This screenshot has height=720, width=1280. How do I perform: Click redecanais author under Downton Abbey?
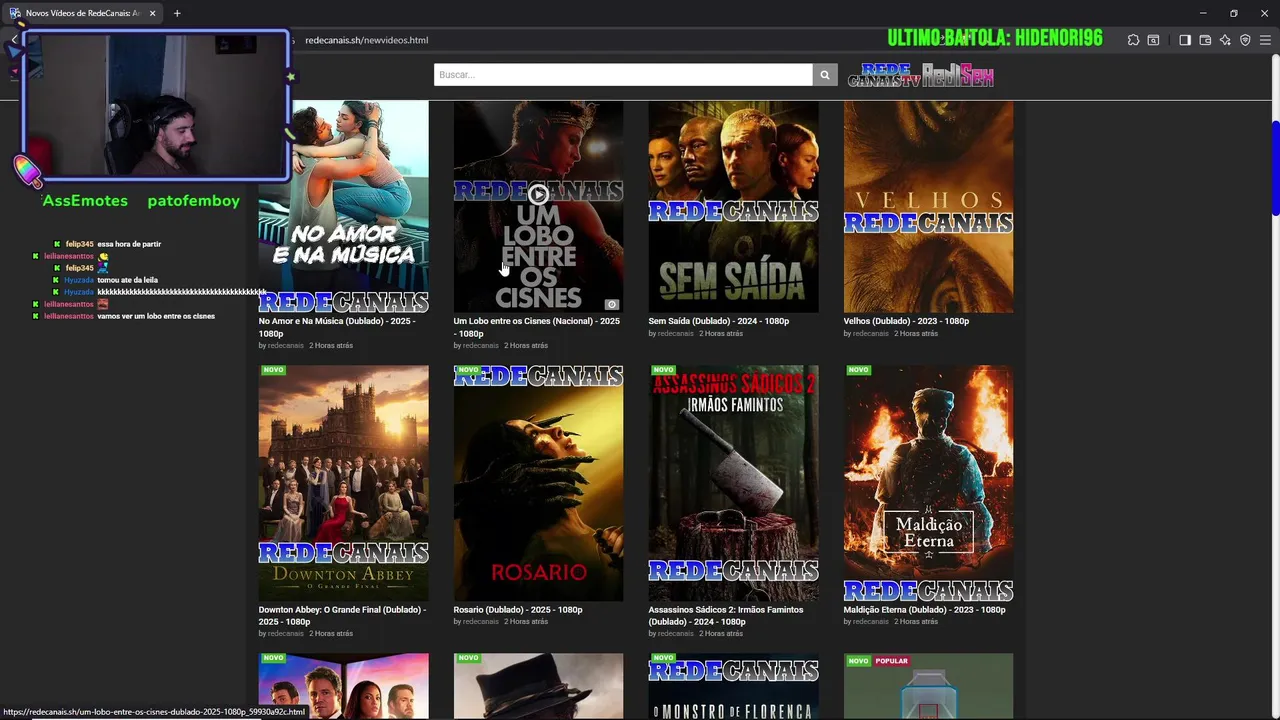(x=285, y=633)
